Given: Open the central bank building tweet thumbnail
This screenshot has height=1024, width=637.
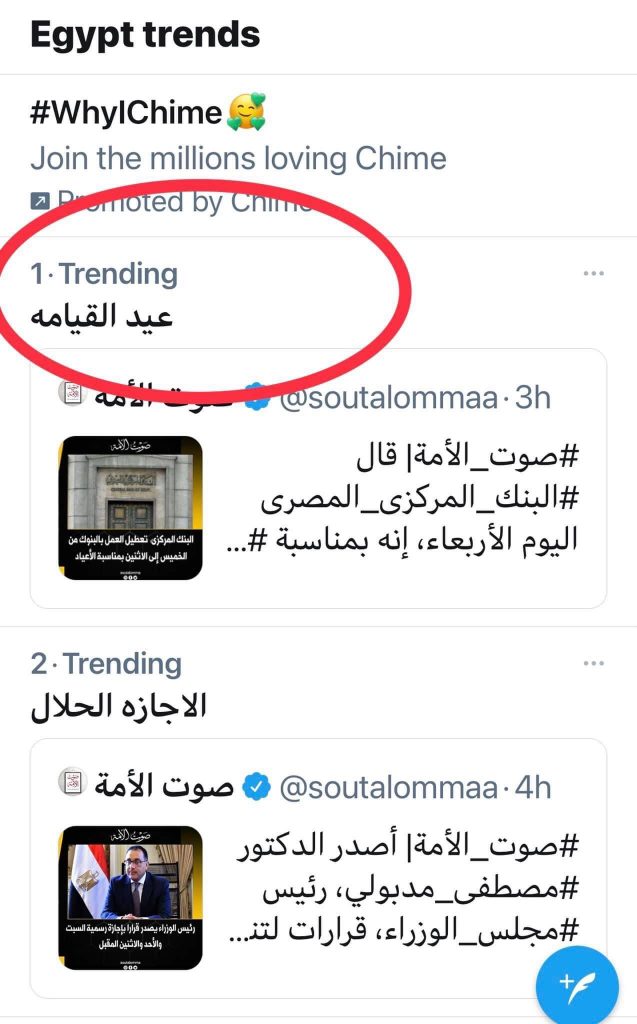Looking at the screenshot, I should point(130,508).
